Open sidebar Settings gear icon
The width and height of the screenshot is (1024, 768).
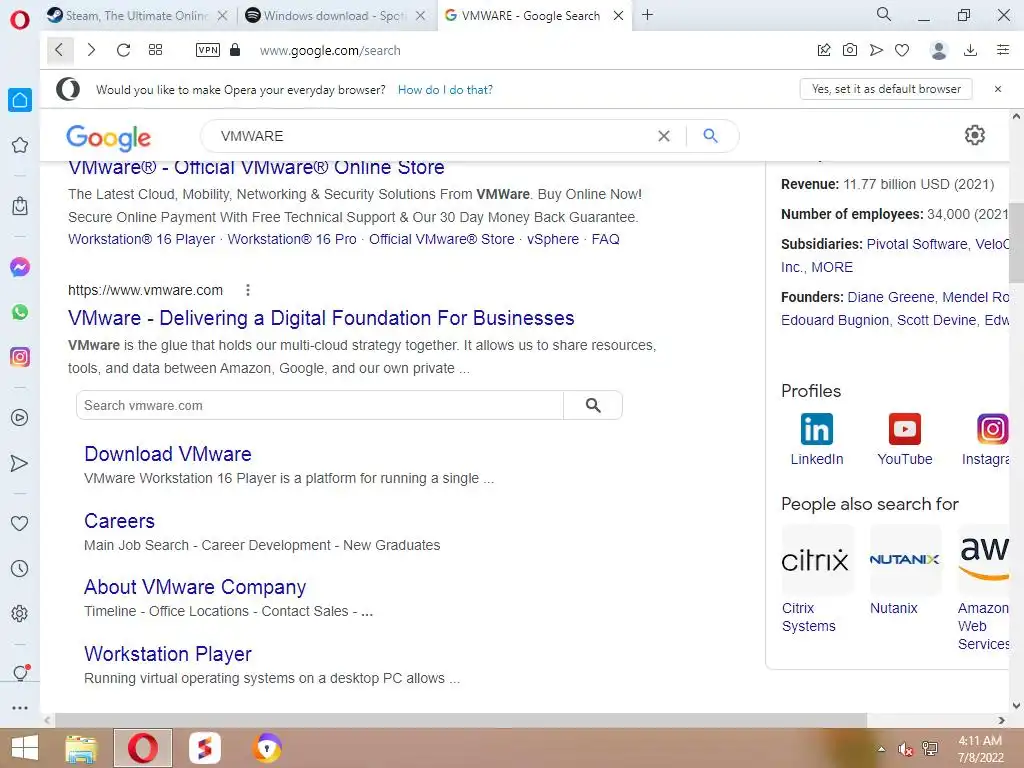click(x=20, y=613)
